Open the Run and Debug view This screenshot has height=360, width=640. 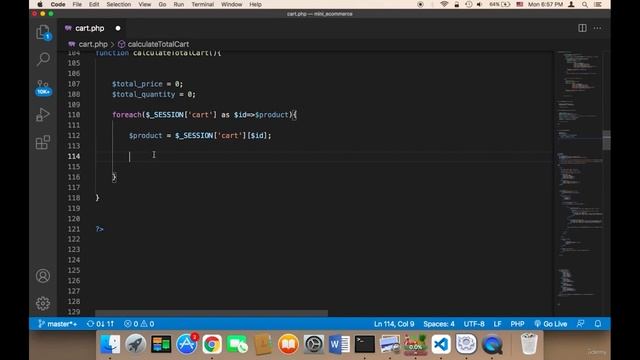pos(43,115)
